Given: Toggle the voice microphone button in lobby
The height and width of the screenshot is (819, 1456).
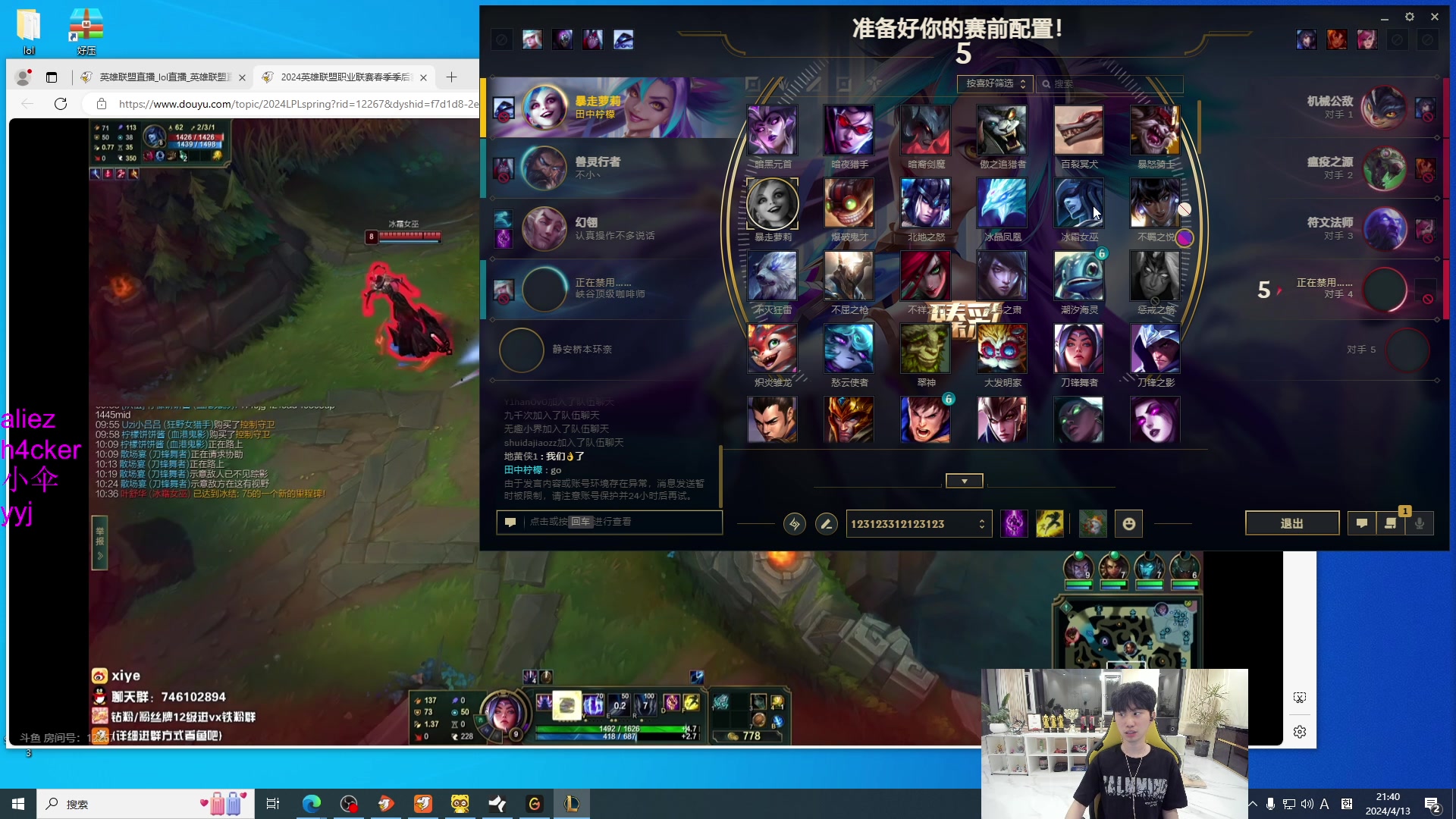Looking at the screenshot, I should 1420,523.
